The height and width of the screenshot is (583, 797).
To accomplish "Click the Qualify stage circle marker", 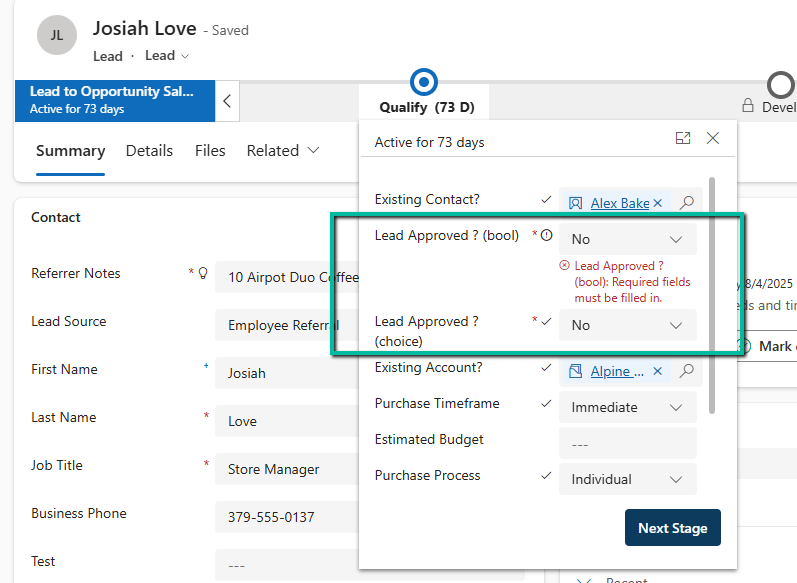I will click(x=425, y=82).
